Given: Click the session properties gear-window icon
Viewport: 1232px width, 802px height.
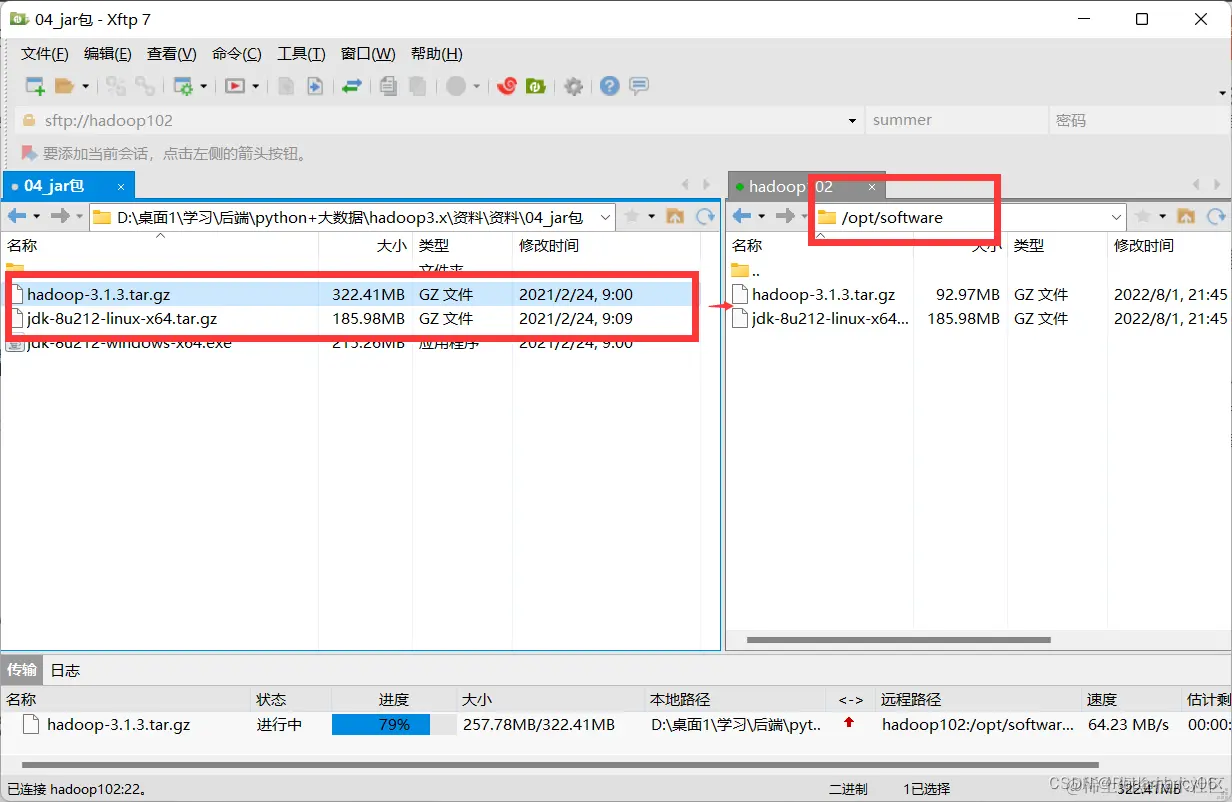Looking at the screenshot, I should (x=183, y=86).
